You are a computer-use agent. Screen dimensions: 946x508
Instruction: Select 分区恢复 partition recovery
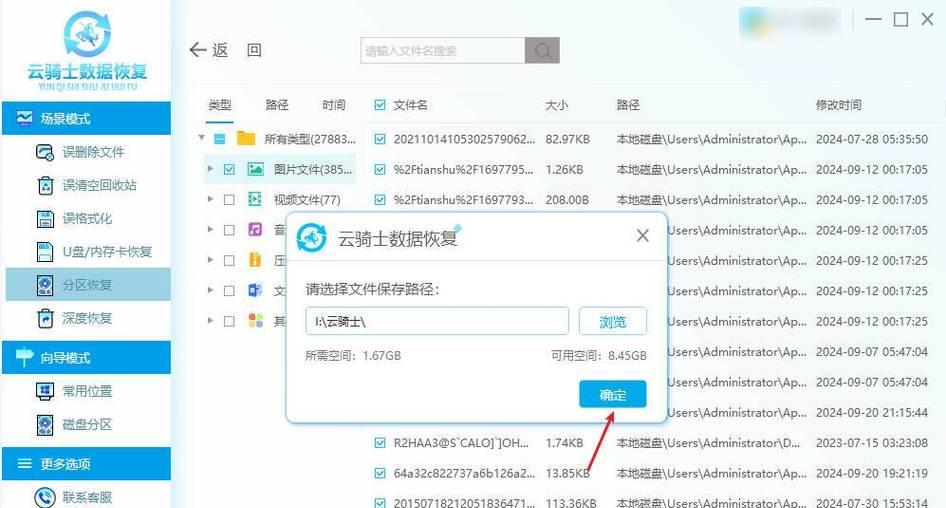pos(88,284)
